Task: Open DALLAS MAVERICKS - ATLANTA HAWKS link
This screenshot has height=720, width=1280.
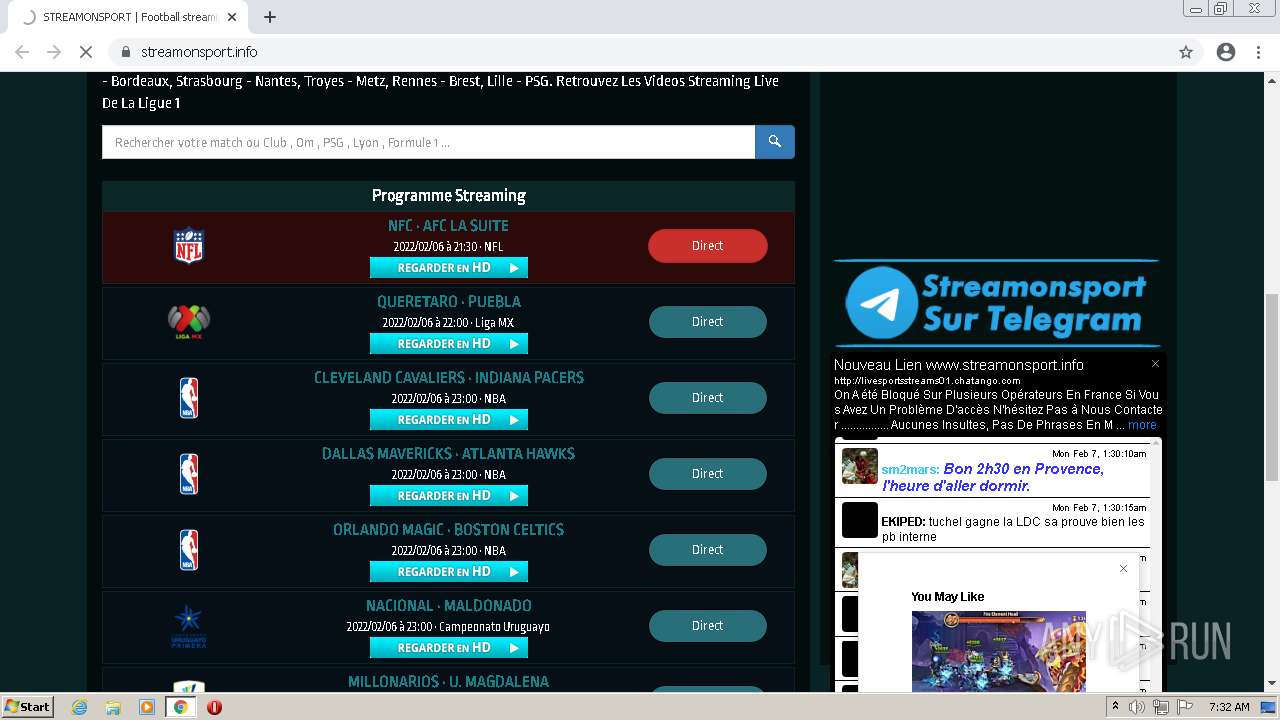Action: click(449, 454)
